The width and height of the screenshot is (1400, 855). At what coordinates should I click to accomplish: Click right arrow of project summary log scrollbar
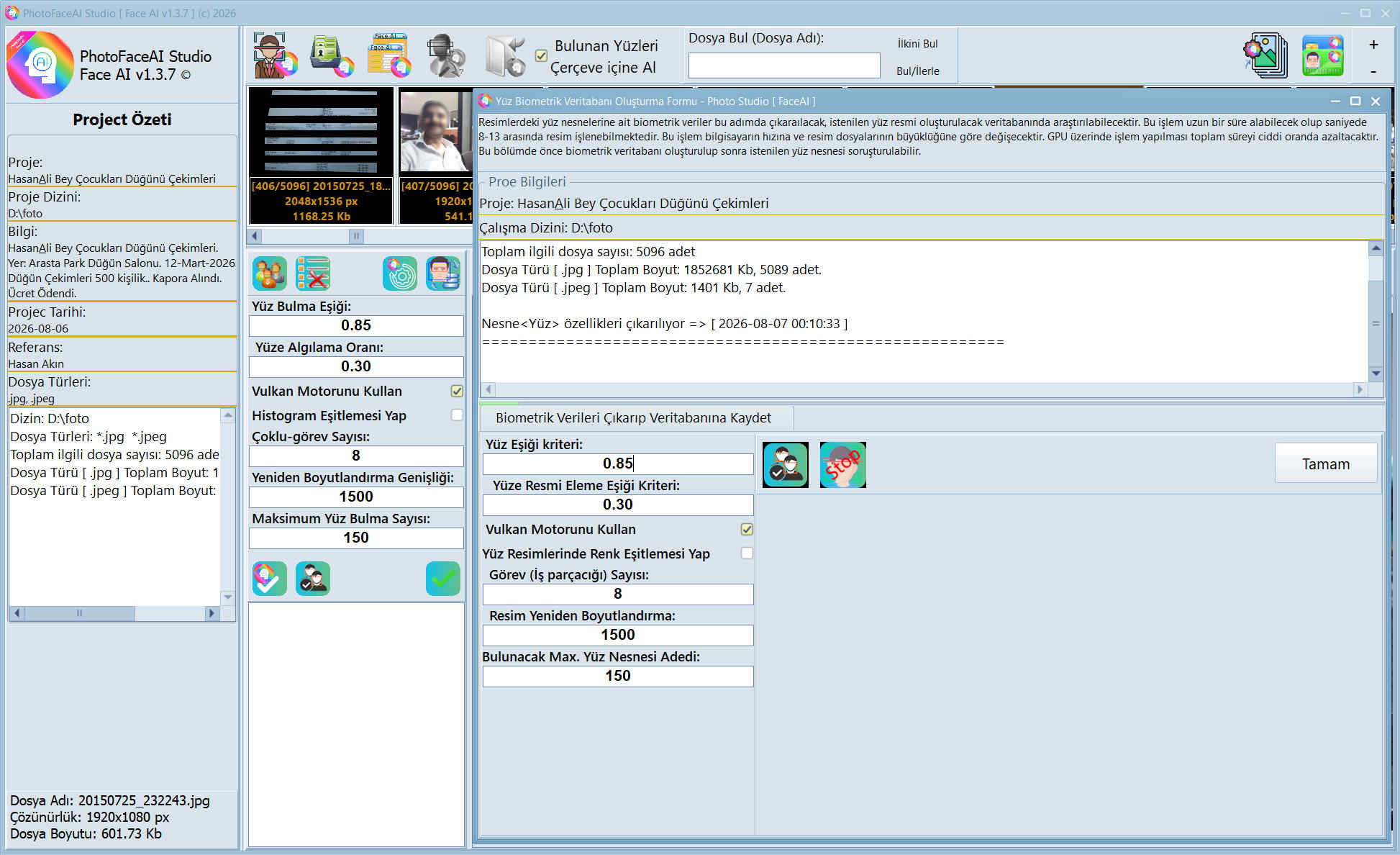[211, 614]
